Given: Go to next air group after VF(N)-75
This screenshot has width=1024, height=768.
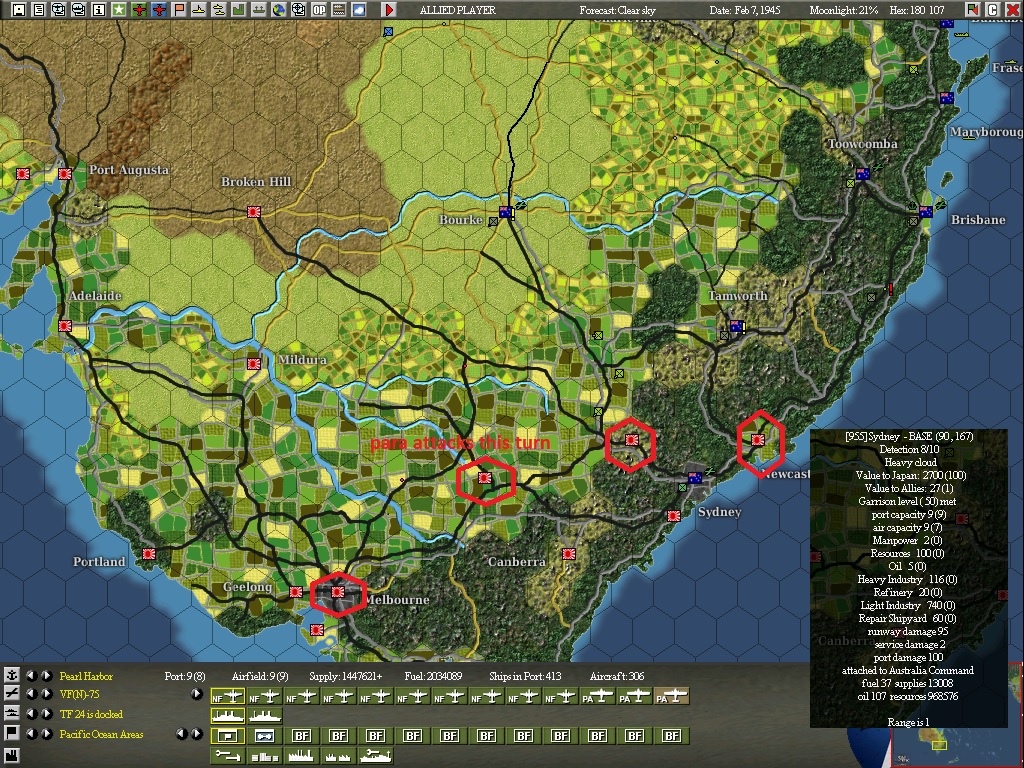Looking at the screenshot, I should [46, 694].
